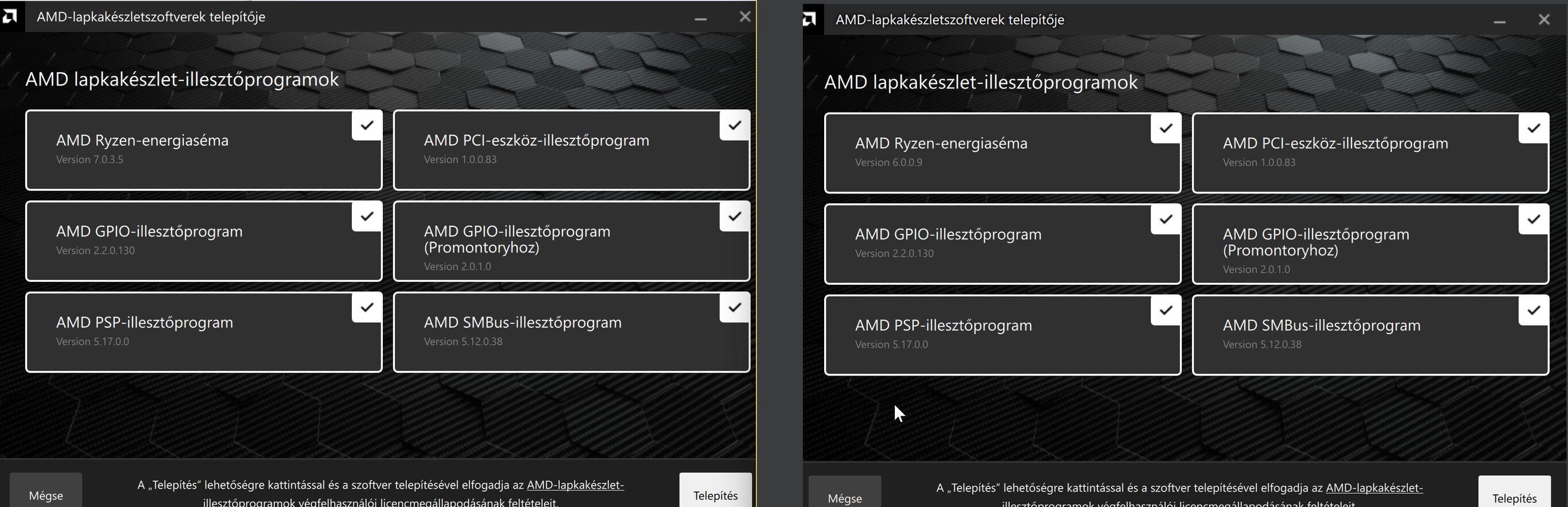Viewport: 1568px width, 507px height.
Task: Toggle AMD GPIO-illesztőprogram 2.2.0.130 checkbox in right window
Action: pyautogui.click(x=1166, y=219)
